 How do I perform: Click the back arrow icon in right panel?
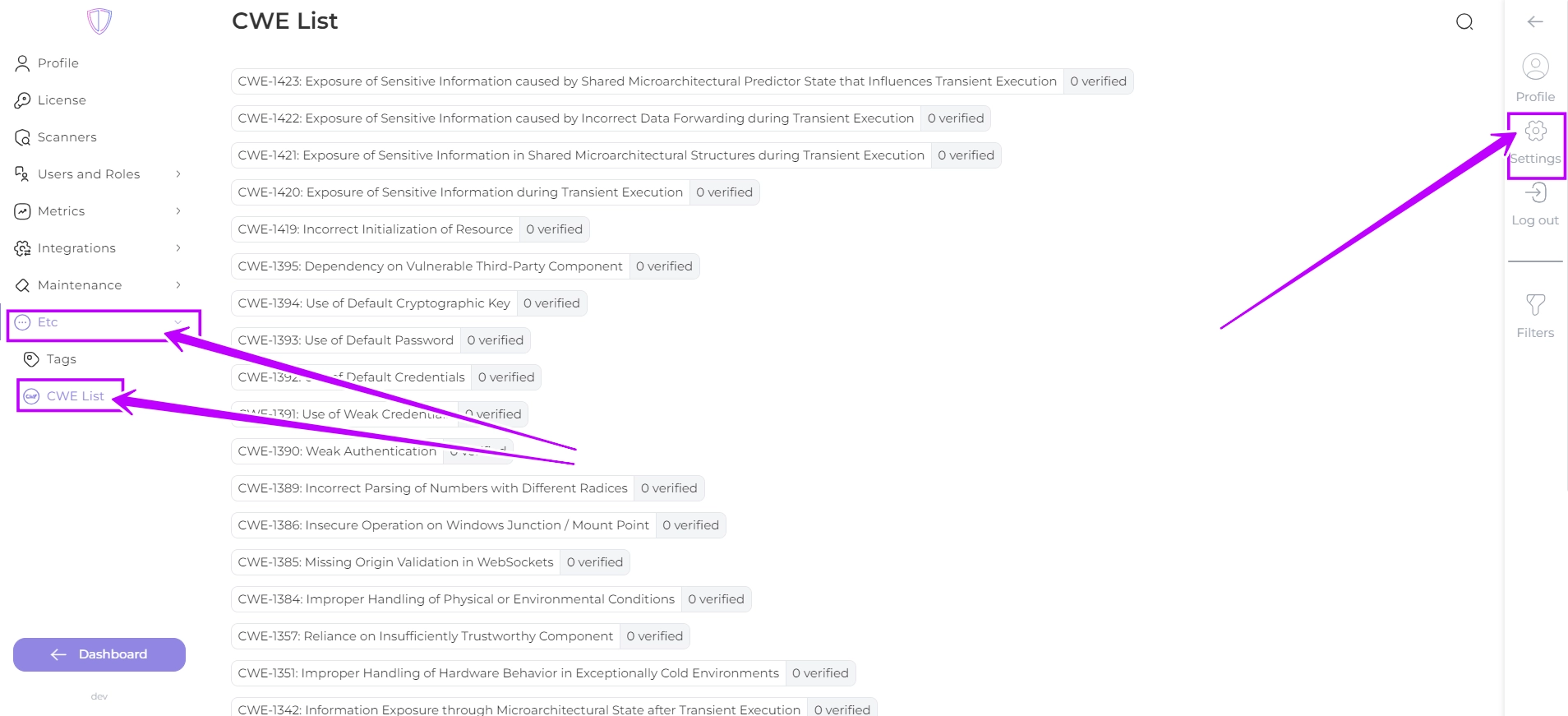click(x=1535, y=21)
